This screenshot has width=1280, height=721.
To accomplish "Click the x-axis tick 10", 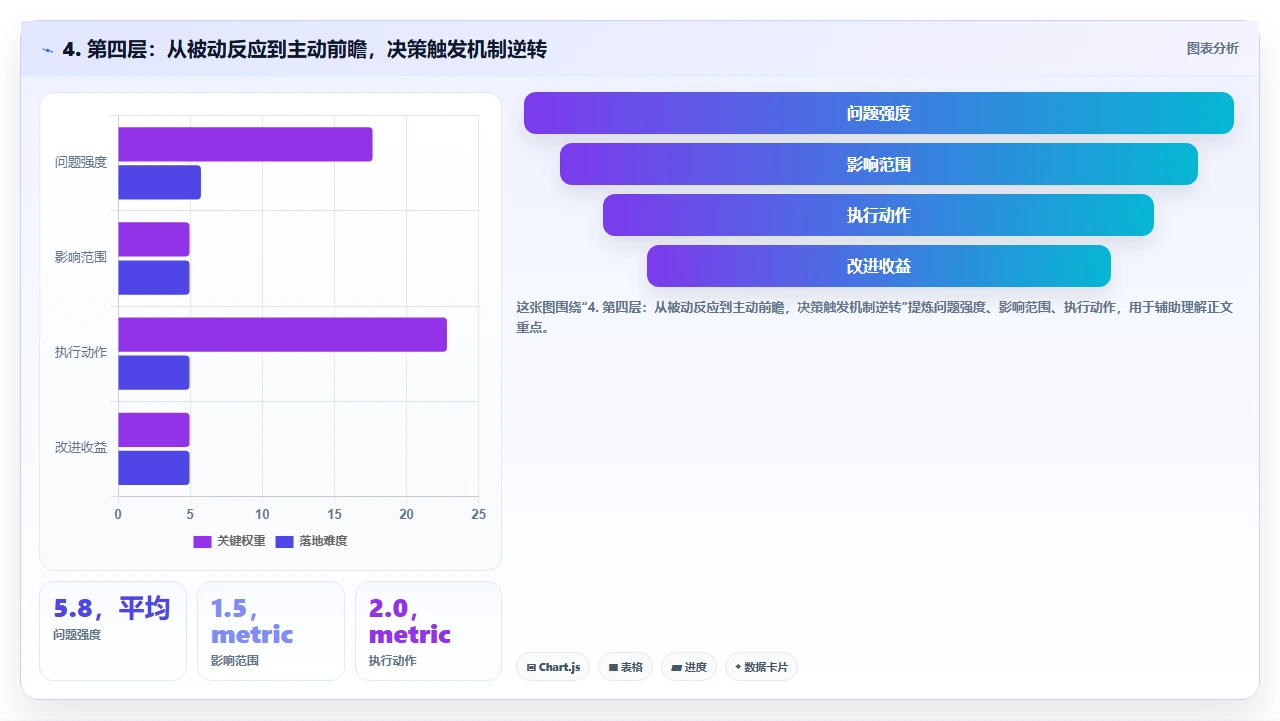I will pyautogui.click(x=262, y=514).
